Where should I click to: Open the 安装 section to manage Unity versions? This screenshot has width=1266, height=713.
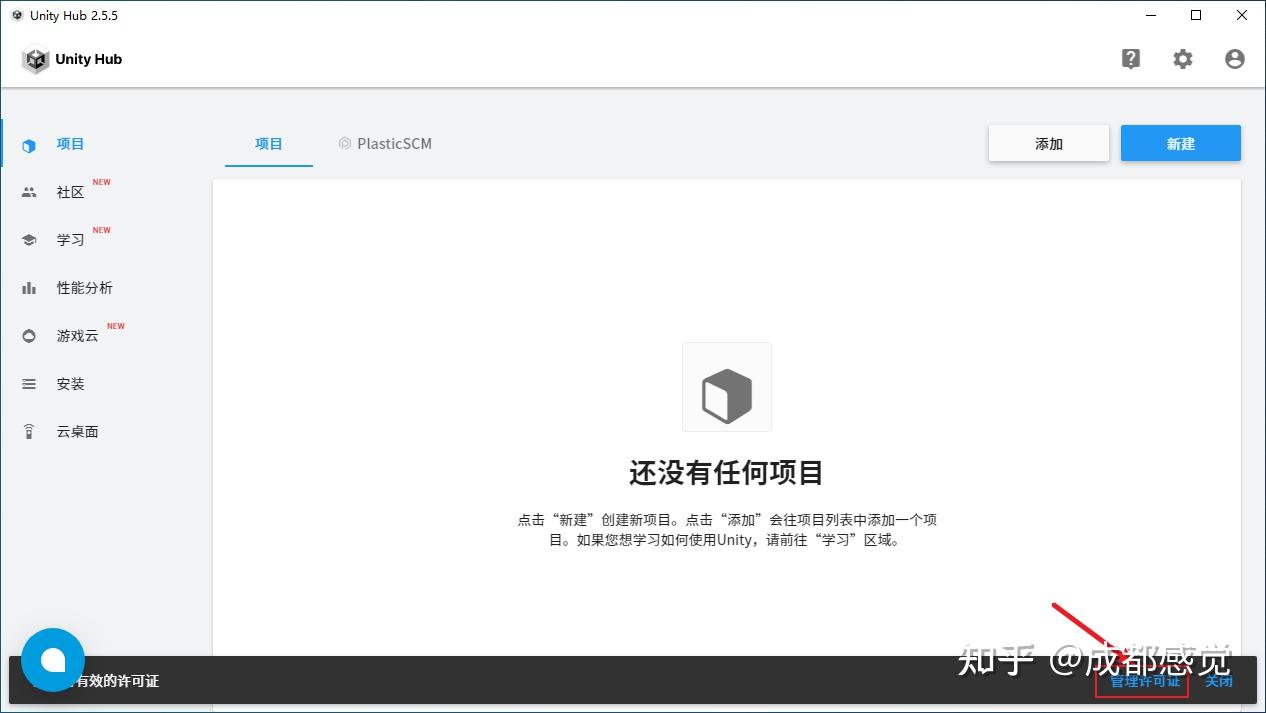coord(70,383)
